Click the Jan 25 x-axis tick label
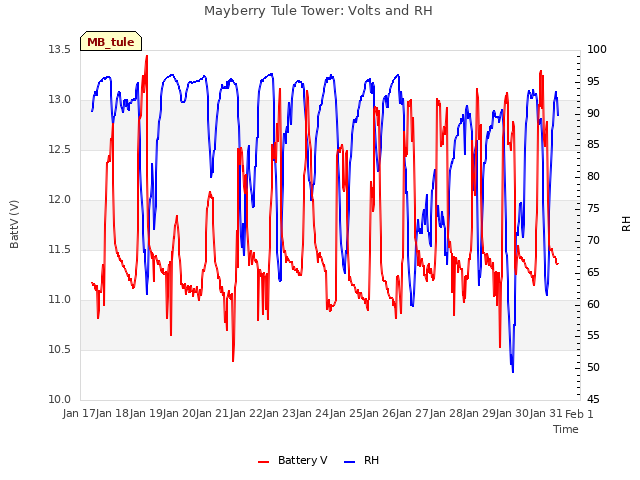Viewport: 640px width, 480px height. (x=346, y=413)
